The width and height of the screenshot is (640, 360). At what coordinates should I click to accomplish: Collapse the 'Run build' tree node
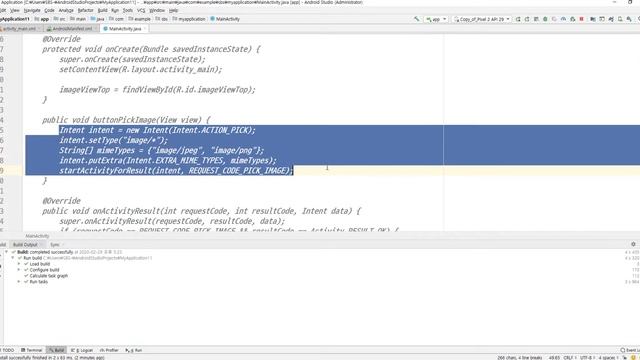pos(13,258)
